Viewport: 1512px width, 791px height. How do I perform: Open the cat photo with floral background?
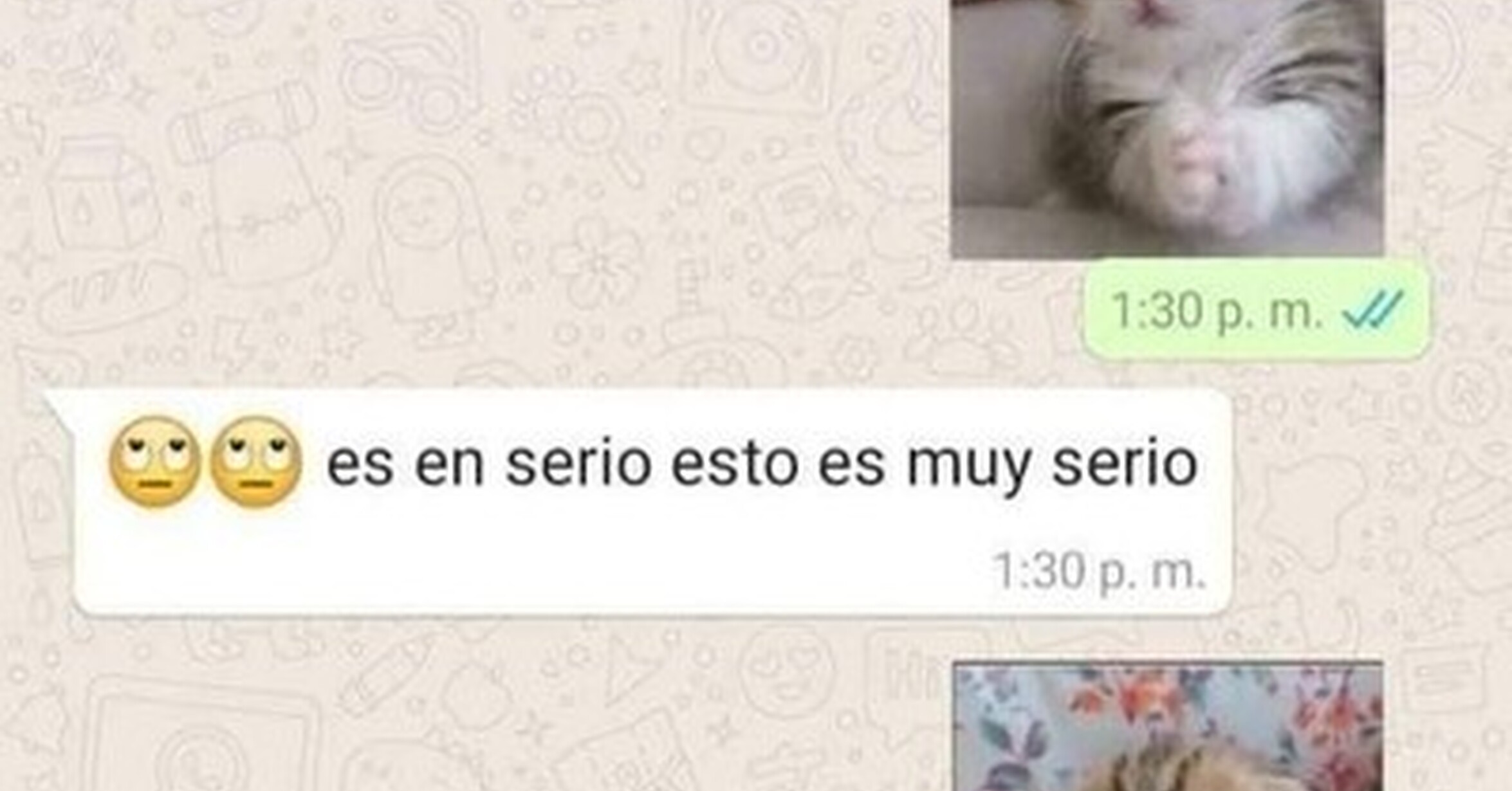point(1168,727)
